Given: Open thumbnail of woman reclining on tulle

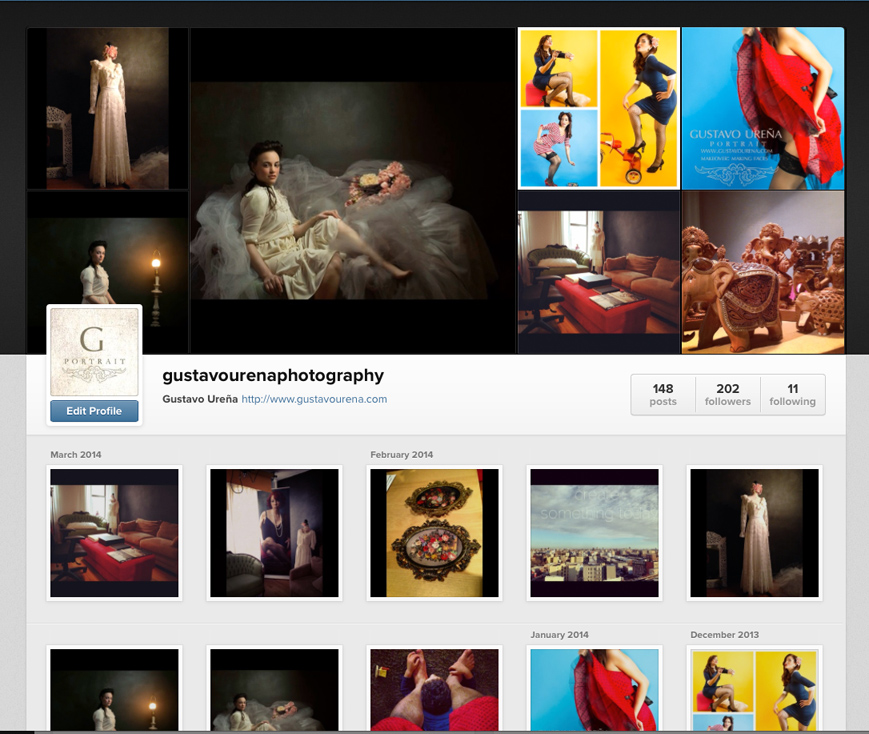Looking at the screenshot, I should tap(274, 689).
